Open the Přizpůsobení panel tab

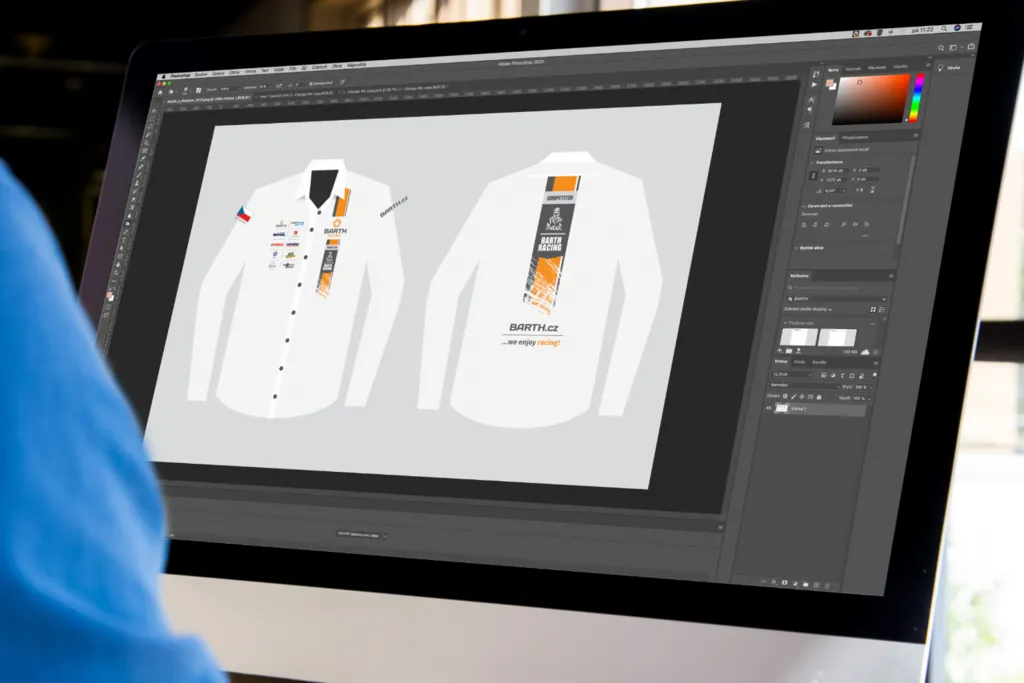click(x=854, y=138)
